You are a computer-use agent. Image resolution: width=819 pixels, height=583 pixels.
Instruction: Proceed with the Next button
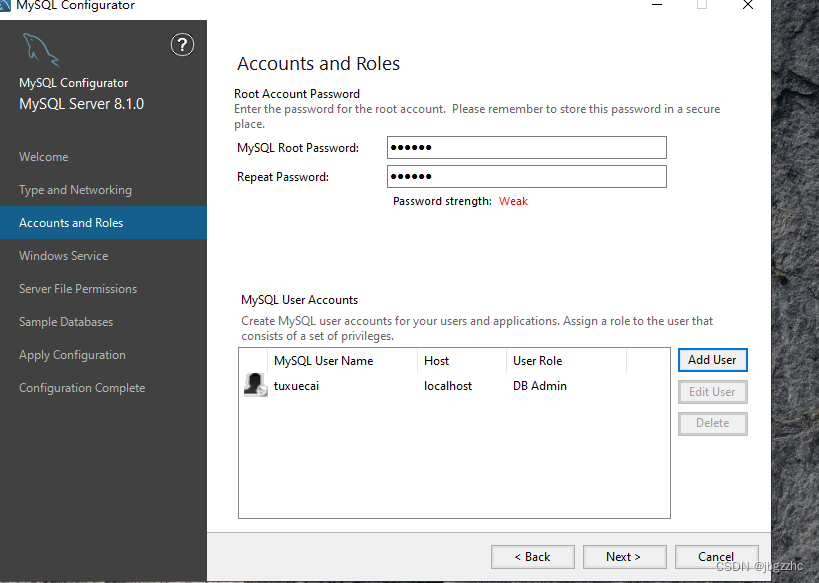point(624,557)
